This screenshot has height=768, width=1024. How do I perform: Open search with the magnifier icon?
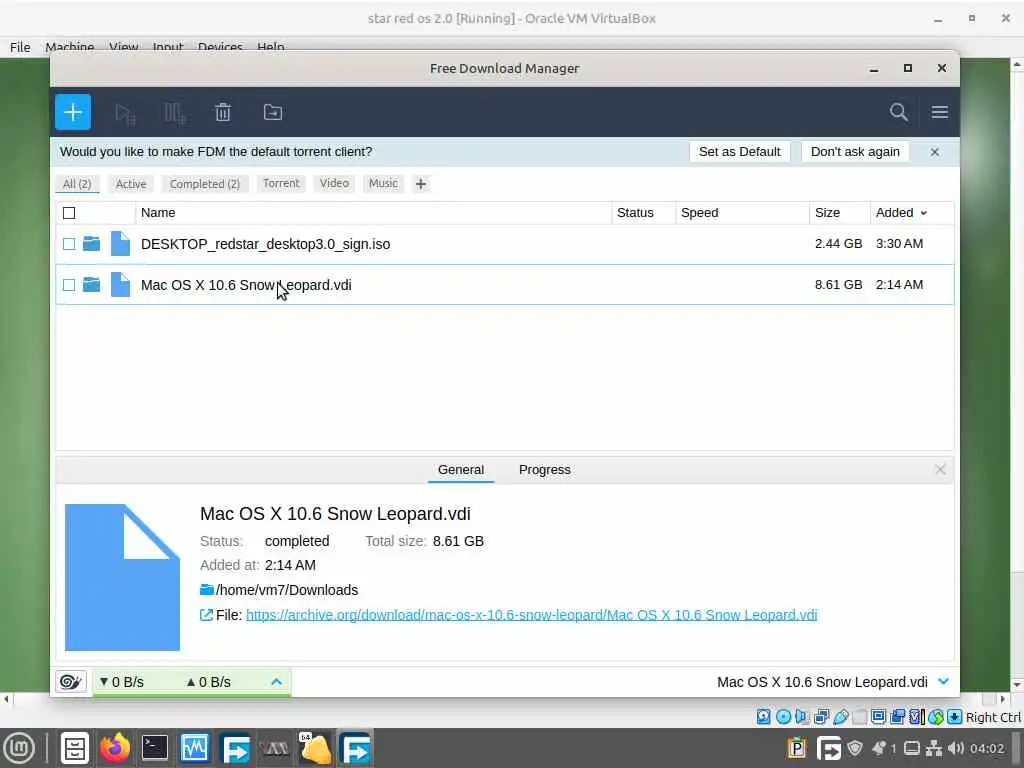pyautogui.click(x=899, y=112)
